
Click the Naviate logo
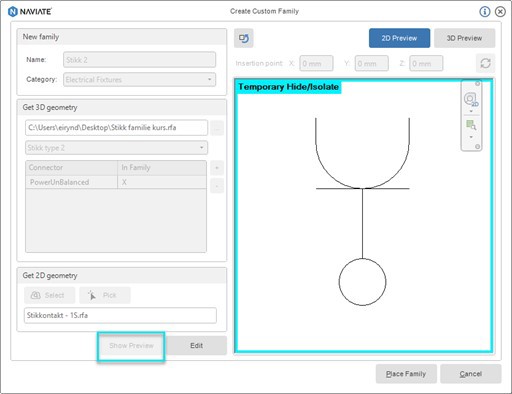[x=30, y=12]
